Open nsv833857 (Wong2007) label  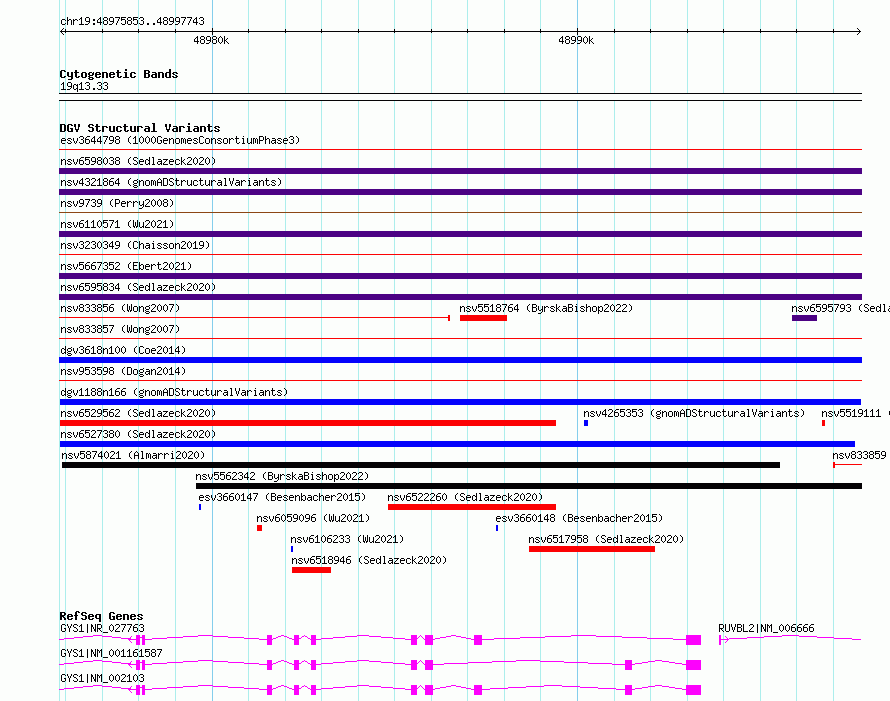[120, 329]
